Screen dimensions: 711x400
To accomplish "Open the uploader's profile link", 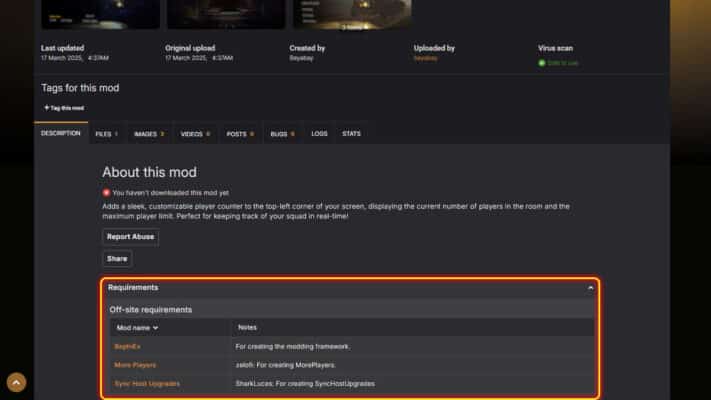I will pyautogui.click(x=427, y=59).
